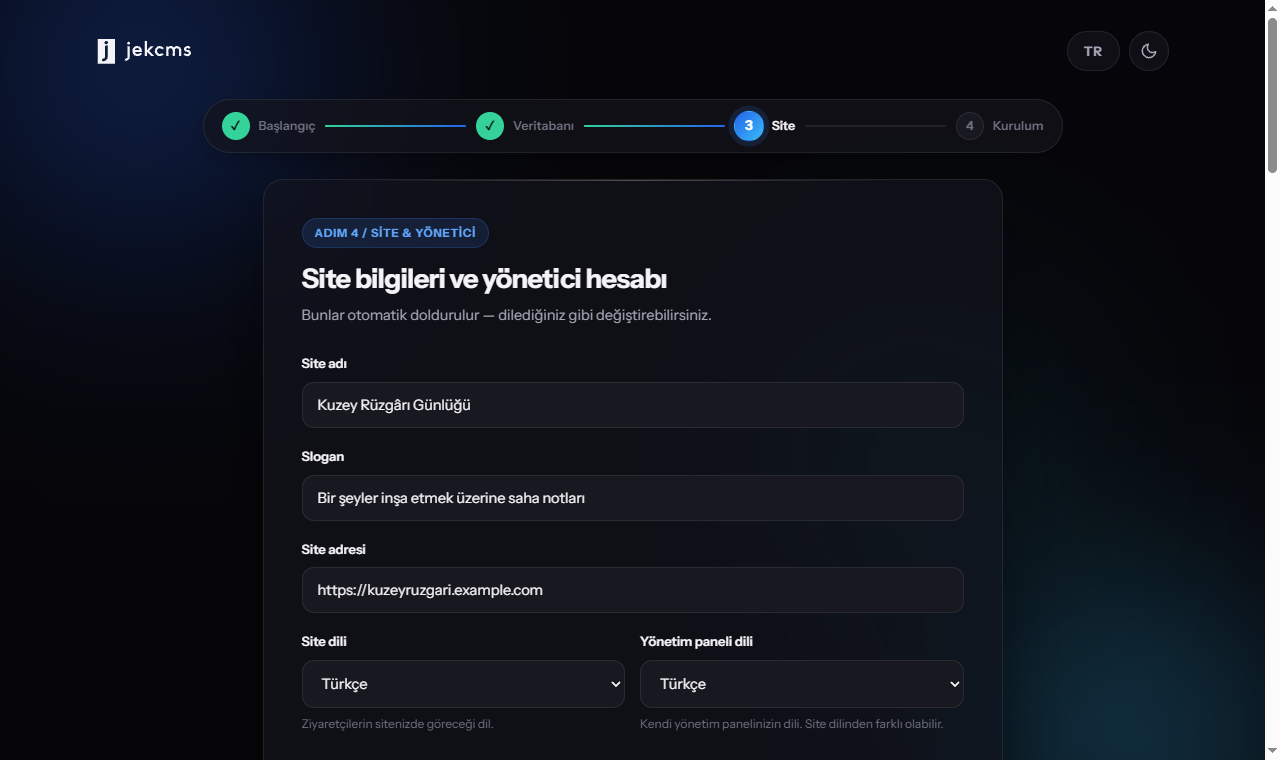The width and height of the screenshot is (1280, 760).
Task: Focus the Site adresi URL field
Action: 633,590
